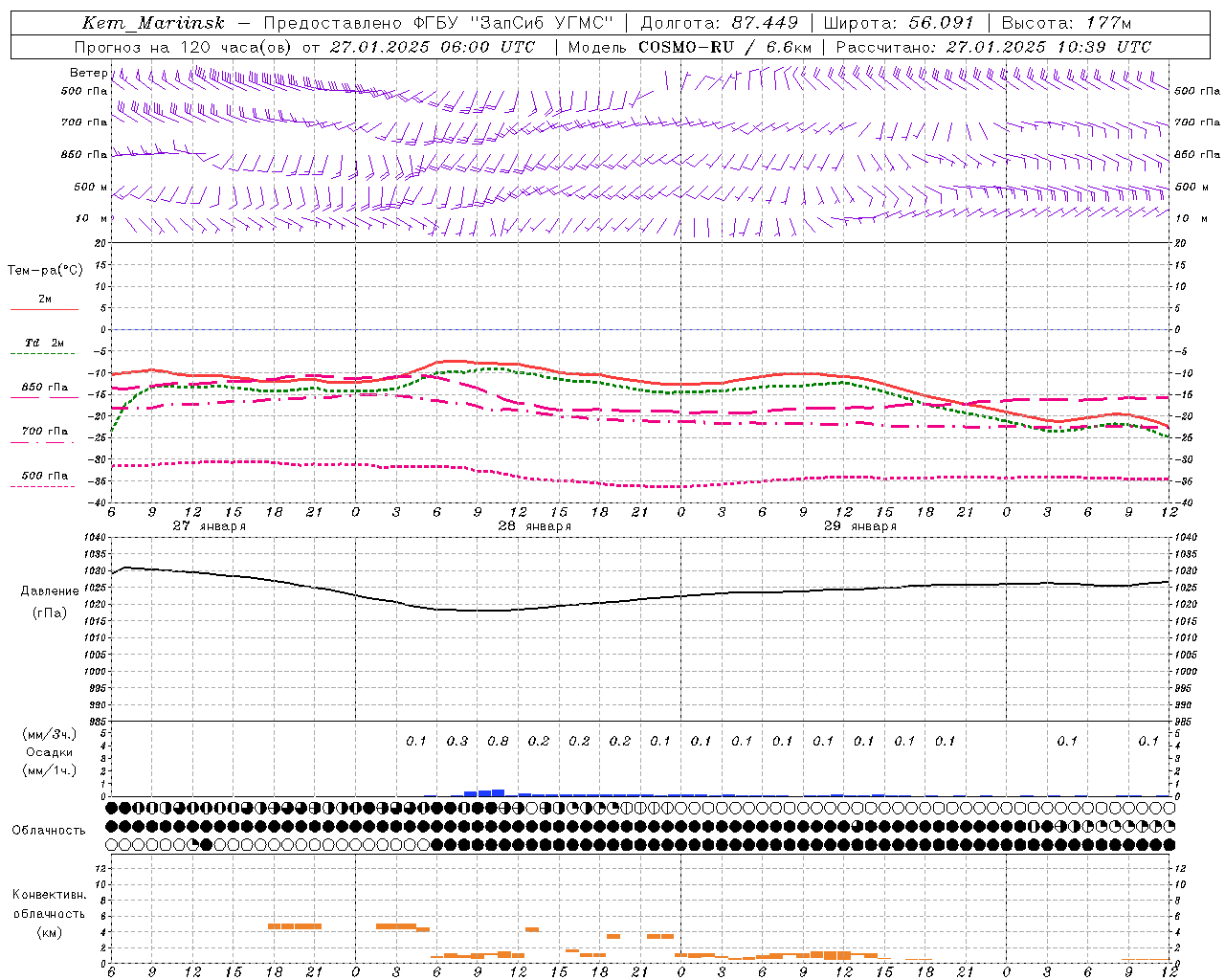Click the red solid line sample under '2м'

point(44,310)
